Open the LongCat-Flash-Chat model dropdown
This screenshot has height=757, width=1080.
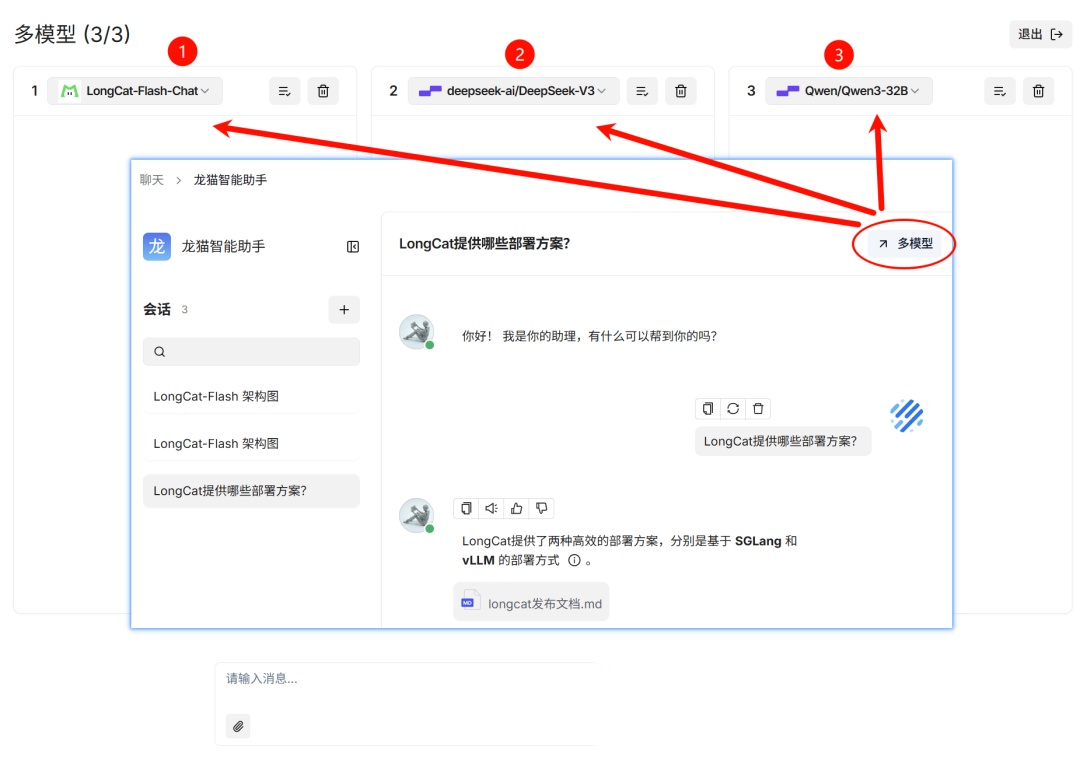coord(135,91)
